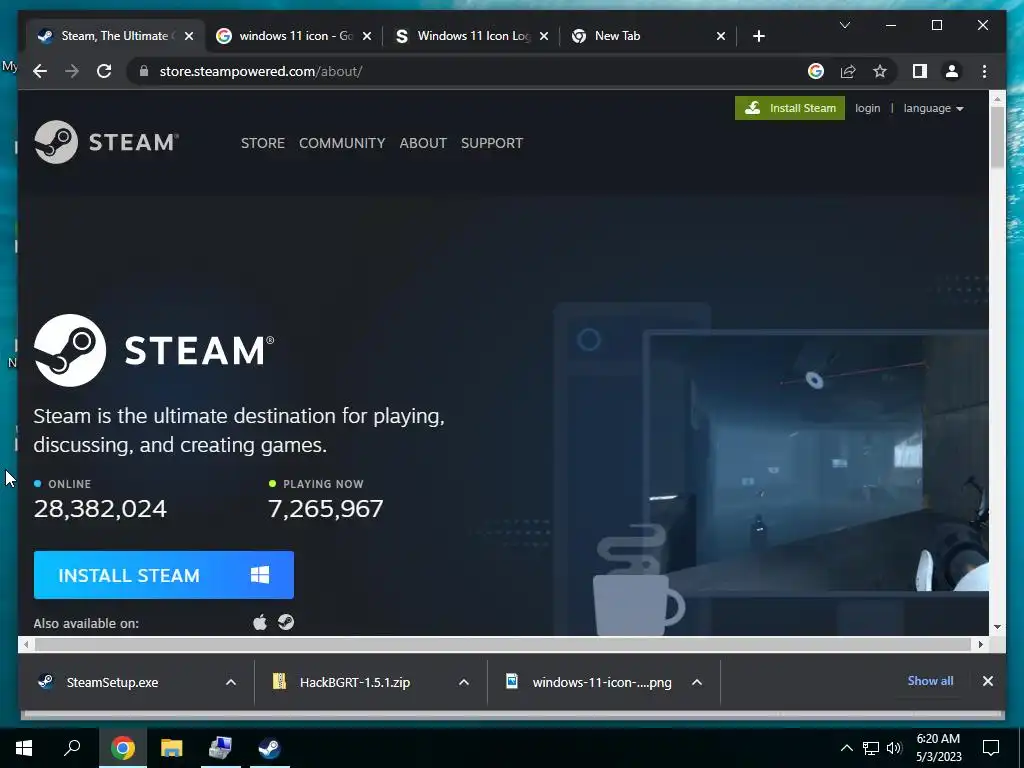
Task: Open the taskbar clock and date
Action: point(938,748)
